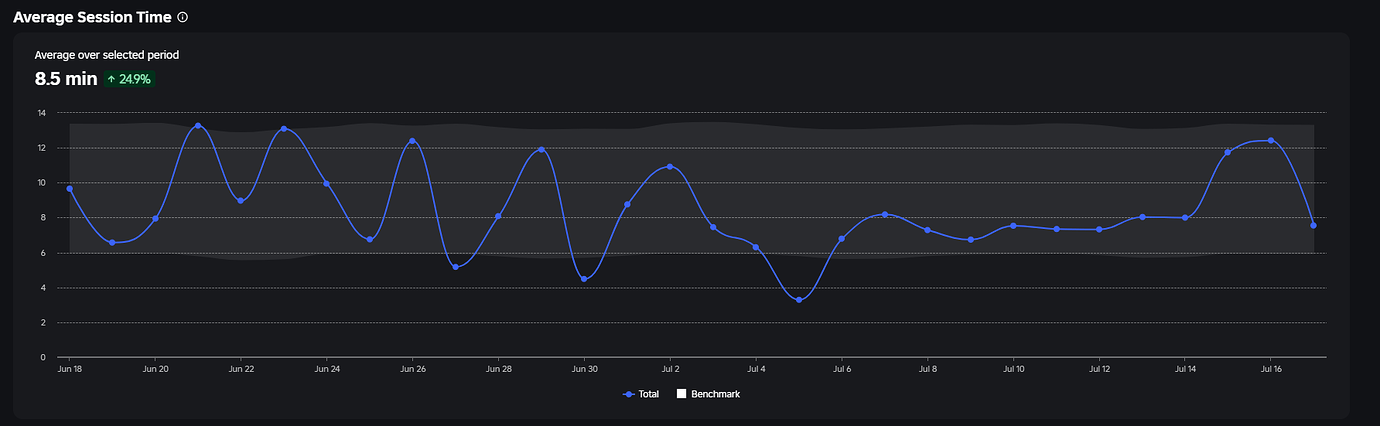1380x426 pixels.
Task: Click the Average Session Time title
Action: (x=92, y=17)
